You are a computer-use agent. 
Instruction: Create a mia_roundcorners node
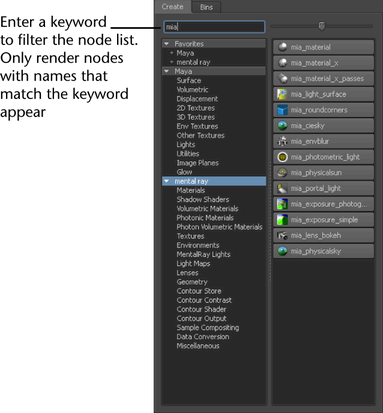click(323, 110)
